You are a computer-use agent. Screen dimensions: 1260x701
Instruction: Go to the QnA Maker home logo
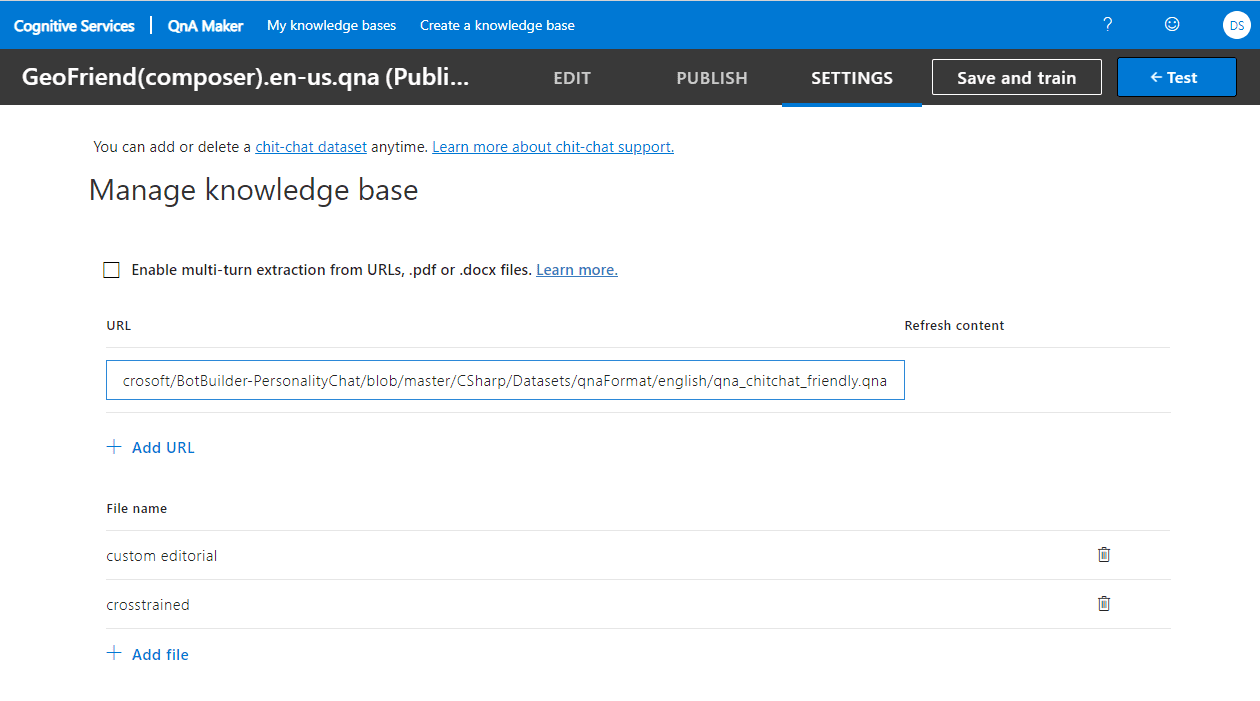(205, 25)
